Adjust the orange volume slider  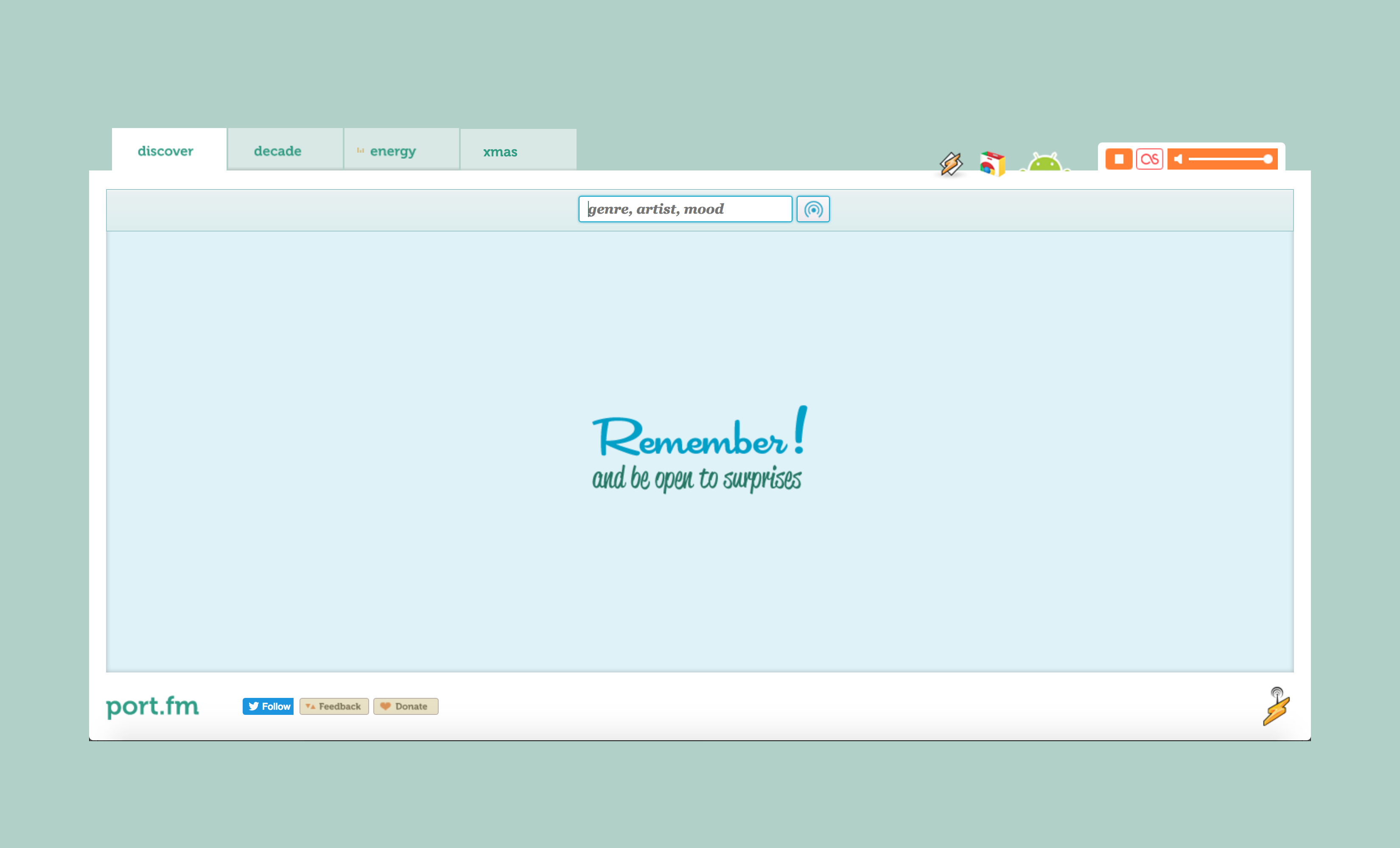pos(1230,159)
